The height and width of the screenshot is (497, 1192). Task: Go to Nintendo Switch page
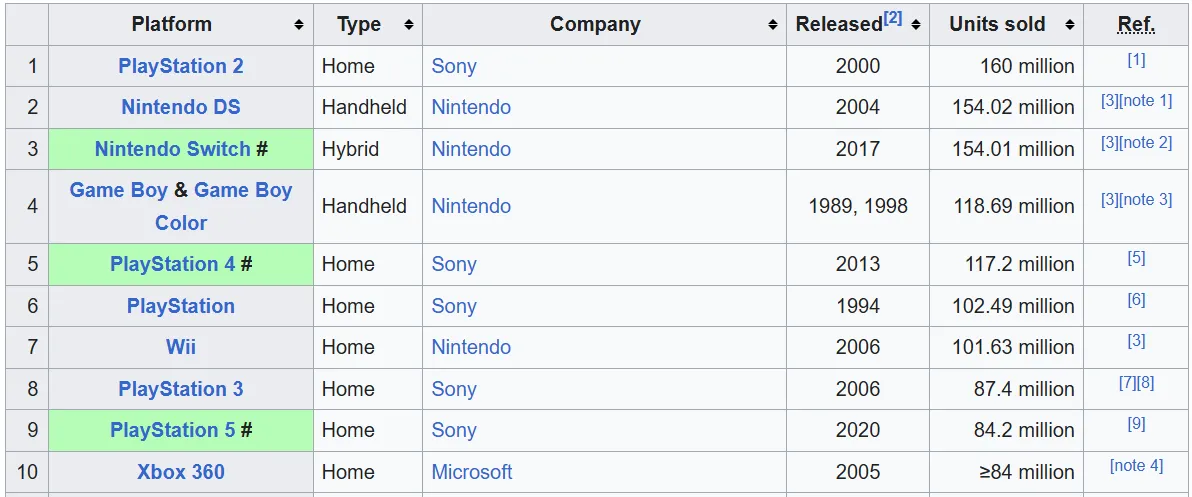pos(172,149)
